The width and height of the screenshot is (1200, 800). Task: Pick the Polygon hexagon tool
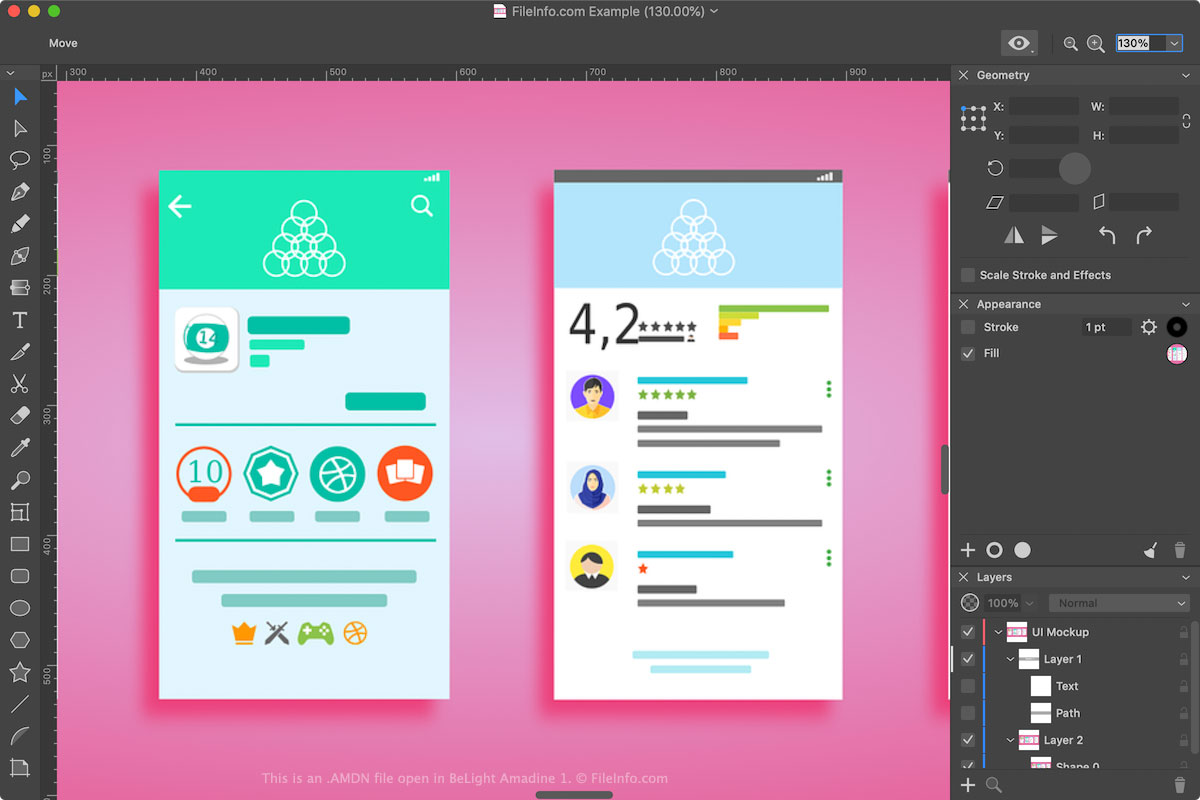pyautogui.click(x=20, y=640)
